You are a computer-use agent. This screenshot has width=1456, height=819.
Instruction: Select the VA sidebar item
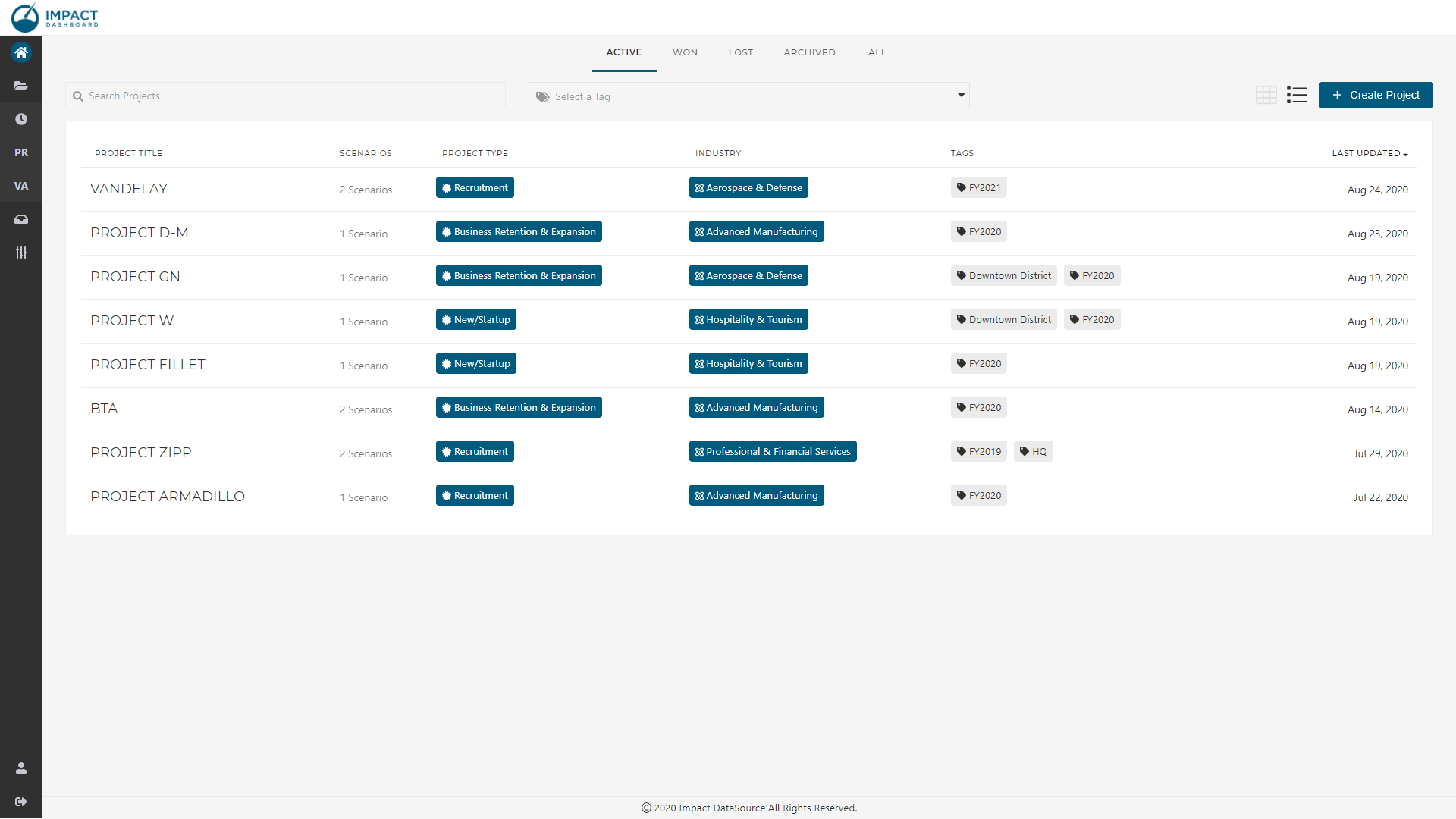click(x=21, y=186)
